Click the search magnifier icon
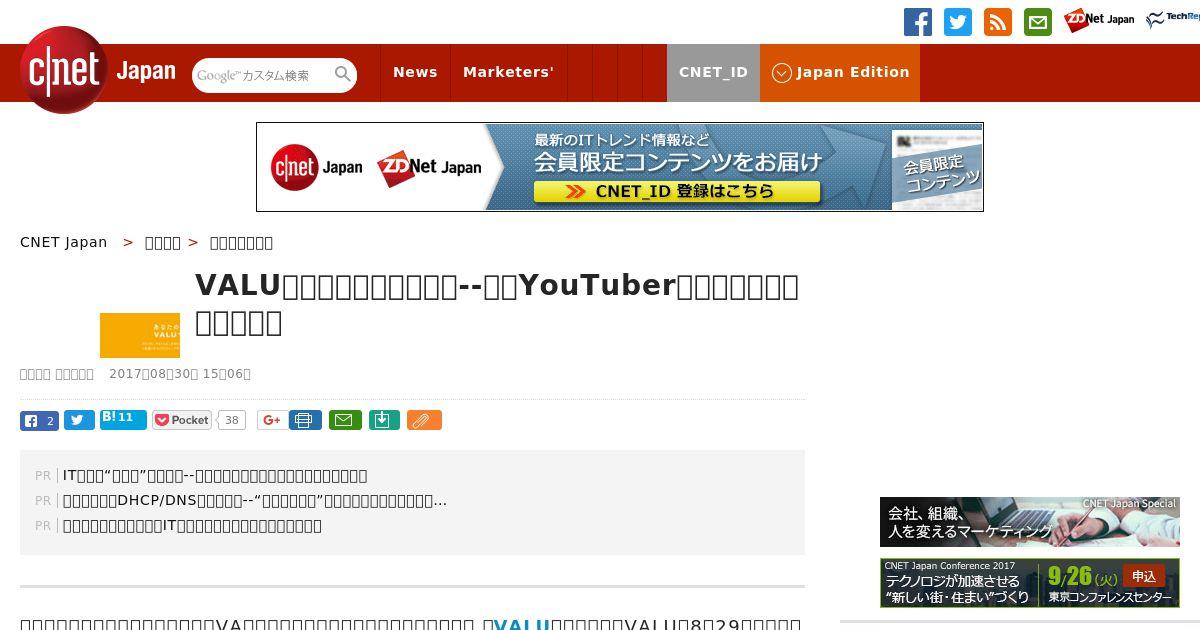1200x630 pixels. (x=343, y=74)
